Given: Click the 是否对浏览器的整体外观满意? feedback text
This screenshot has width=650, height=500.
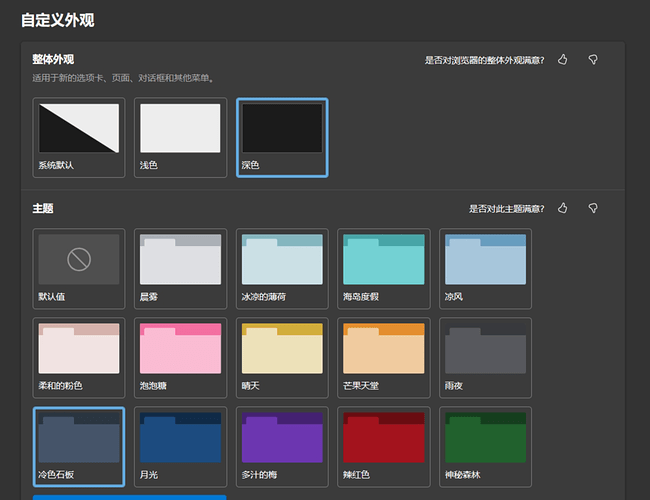Looking at the screenshot, I should tap(485, 61).
